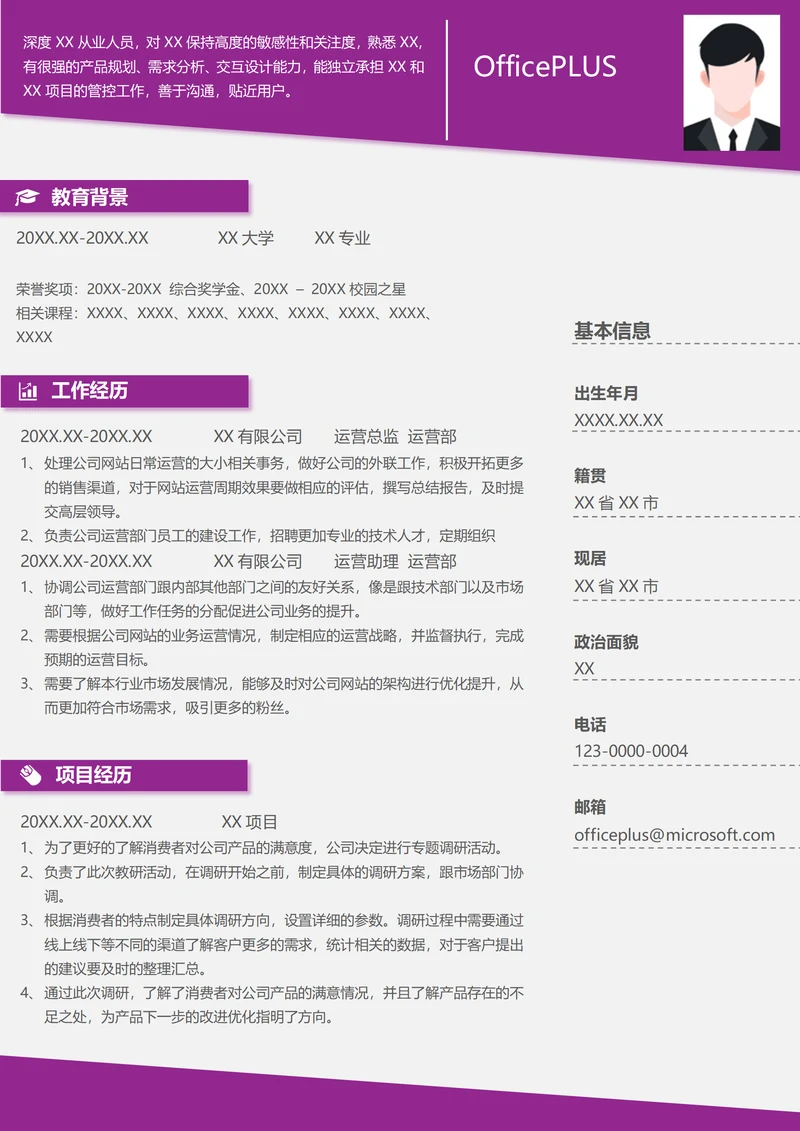Click the mouse icon beside 项目经历
Image resolution: width=800 pixels, height=1131 pixels.
coord(29,776)
